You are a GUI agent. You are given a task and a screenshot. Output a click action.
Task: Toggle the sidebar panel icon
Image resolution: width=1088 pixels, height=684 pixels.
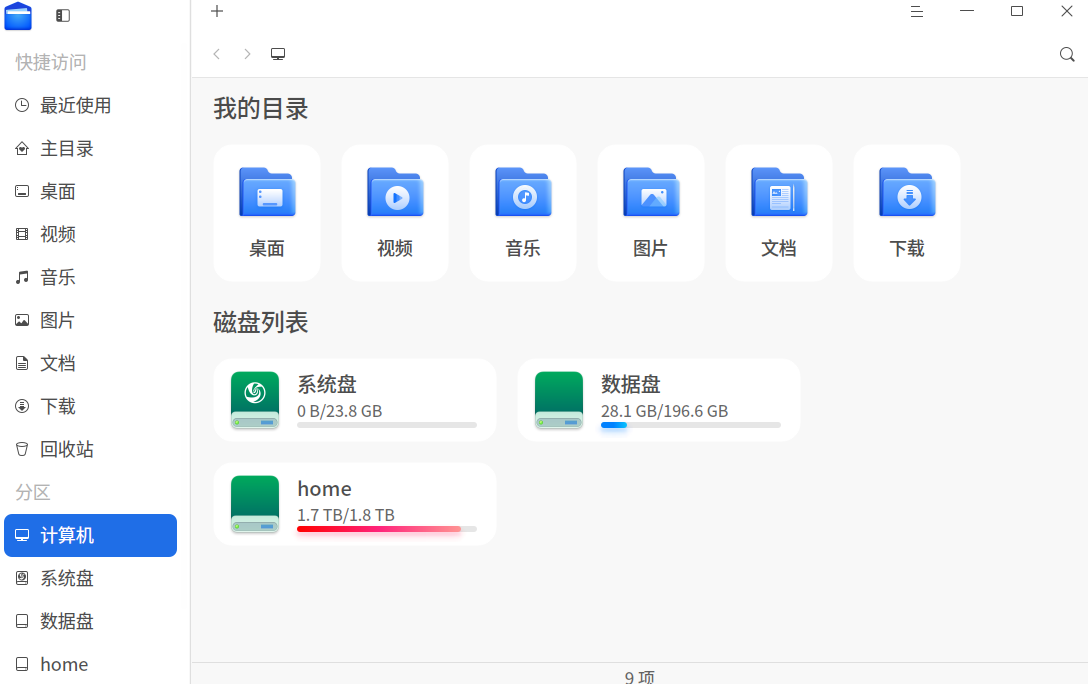[x=62, y=15]
